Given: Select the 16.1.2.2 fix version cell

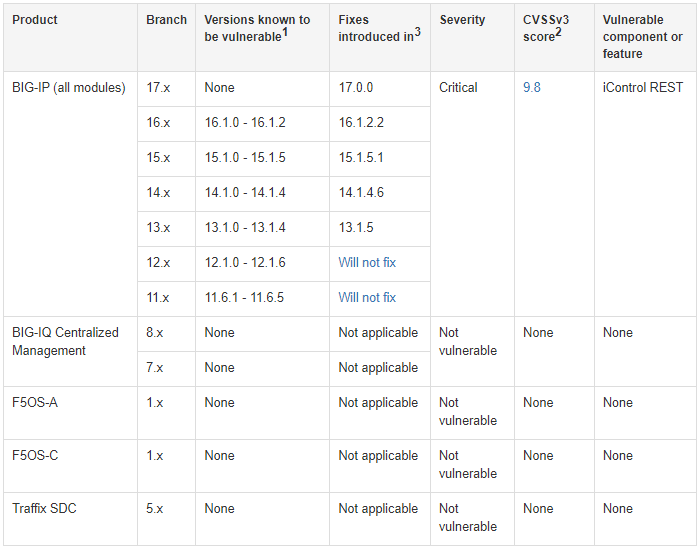Looking at the screenshot, I should pyautogui.click(x=361, y=123).
